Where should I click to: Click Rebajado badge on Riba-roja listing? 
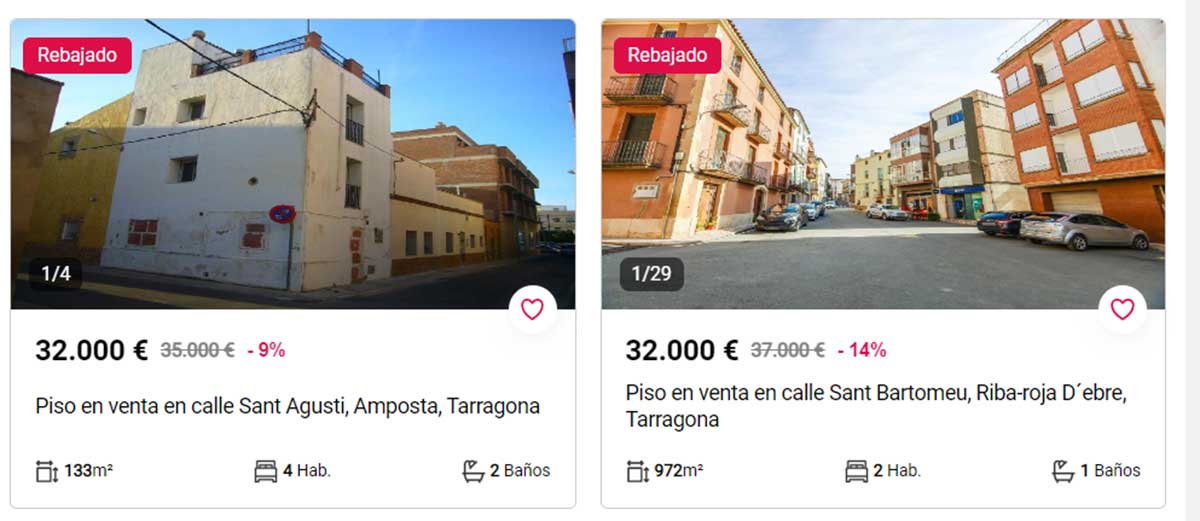[x=667, y=55]
